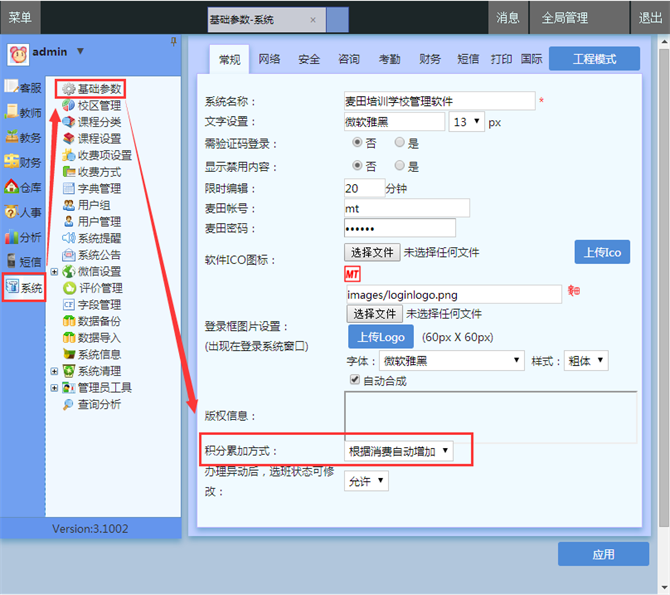Click the pin icon on sidebar

coord(173,41)
